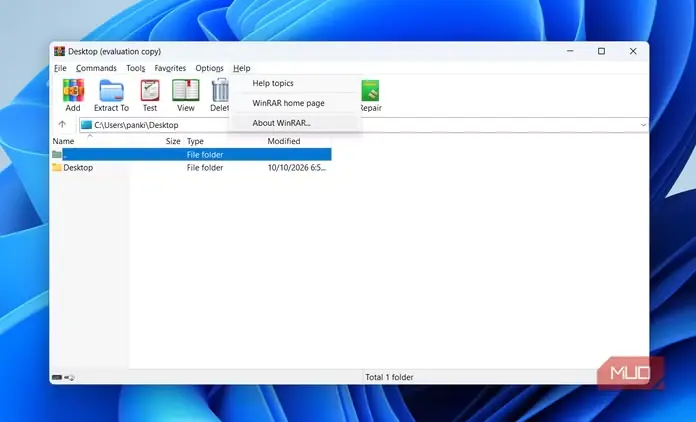This screenshot has height=422, width=696.
Task: Click the 10/10/2026 modified date cell
Action: [297, 168]
